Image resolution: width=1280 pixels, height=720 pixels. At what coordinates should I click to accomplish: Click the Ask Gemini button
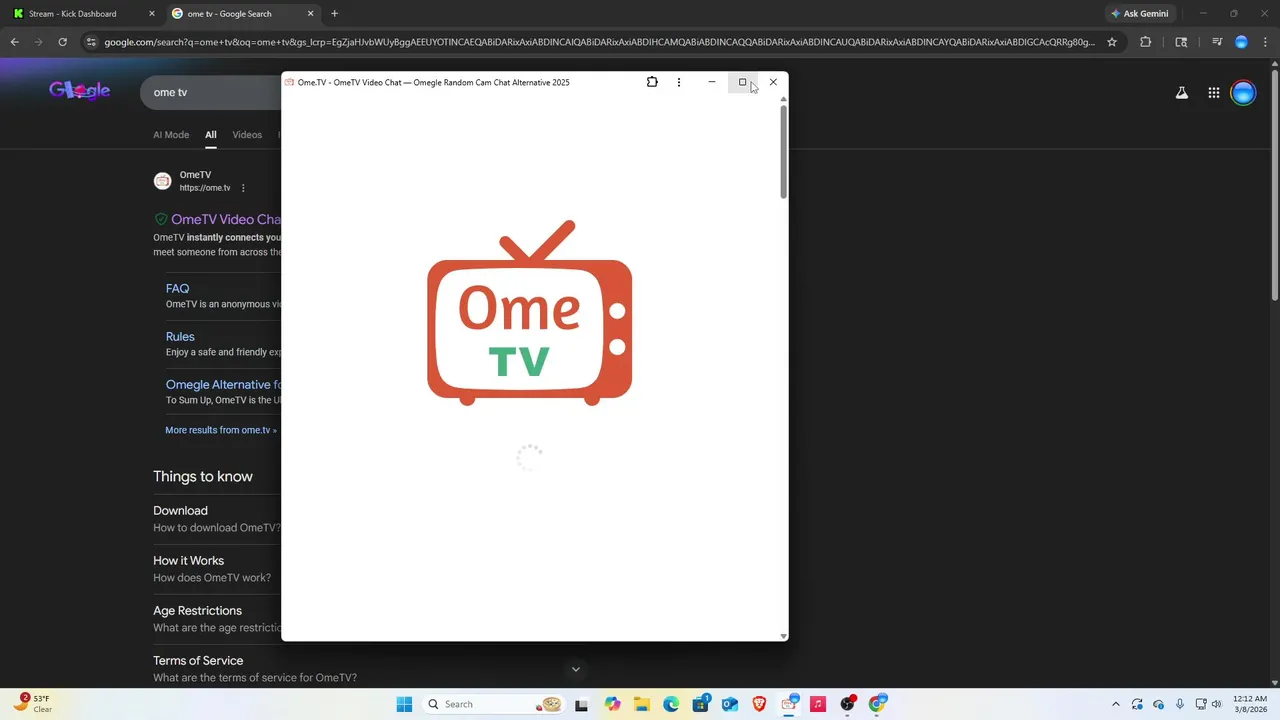pos(1139,14)
